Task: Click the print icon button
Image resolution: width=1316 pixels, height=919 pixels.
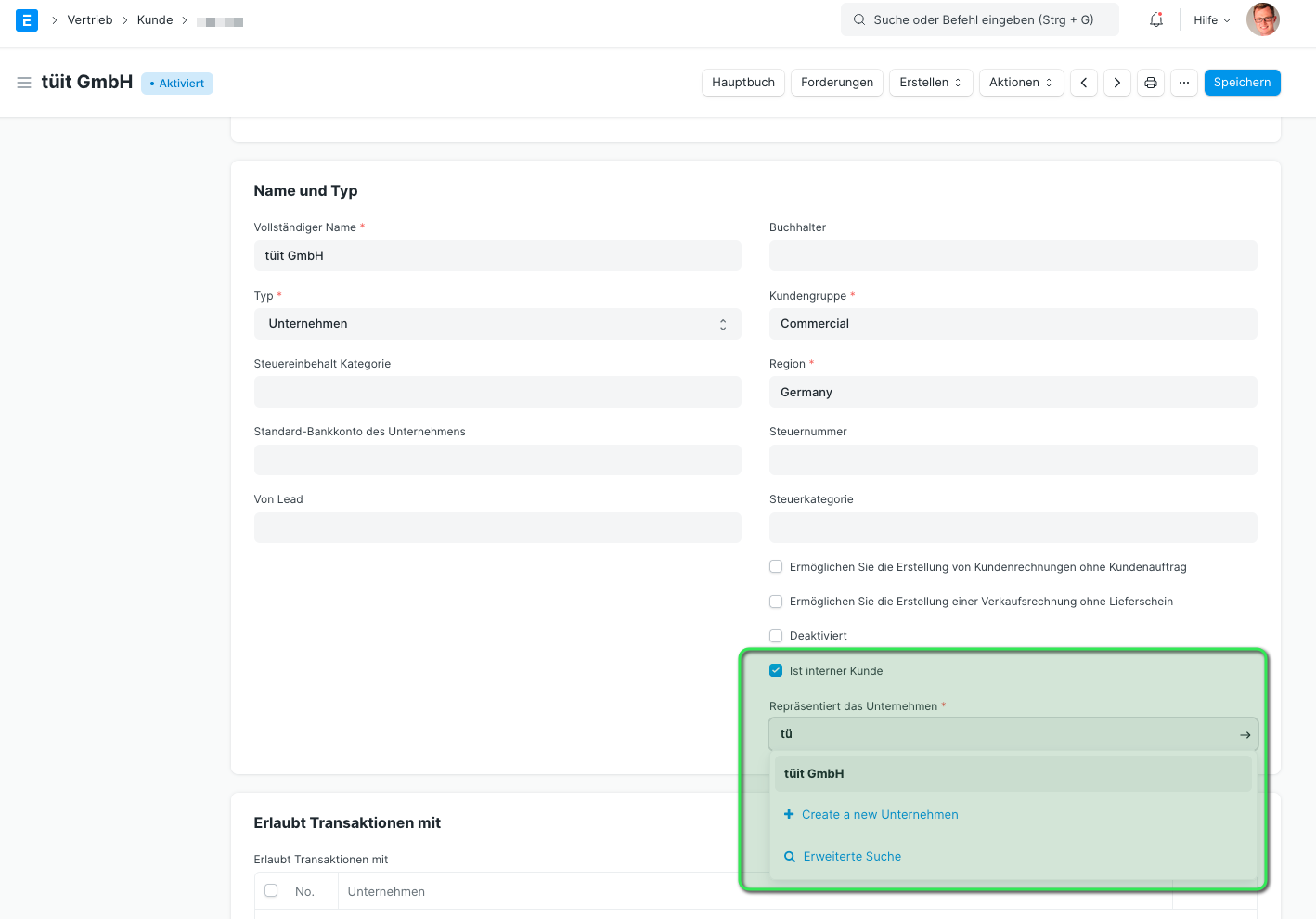Action: tap(1151, 83)
